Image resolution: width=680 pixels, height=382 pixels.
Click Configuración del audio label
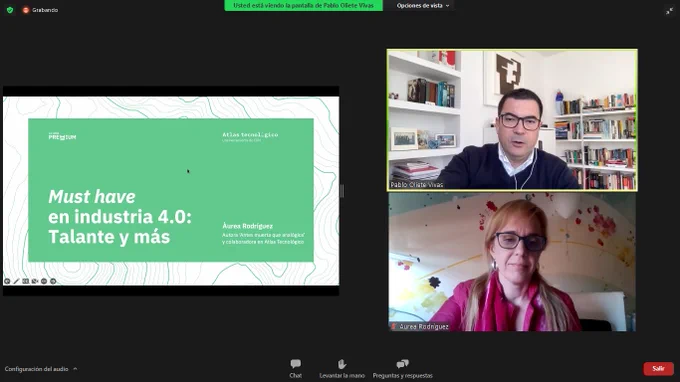click(x=36, y=369)
